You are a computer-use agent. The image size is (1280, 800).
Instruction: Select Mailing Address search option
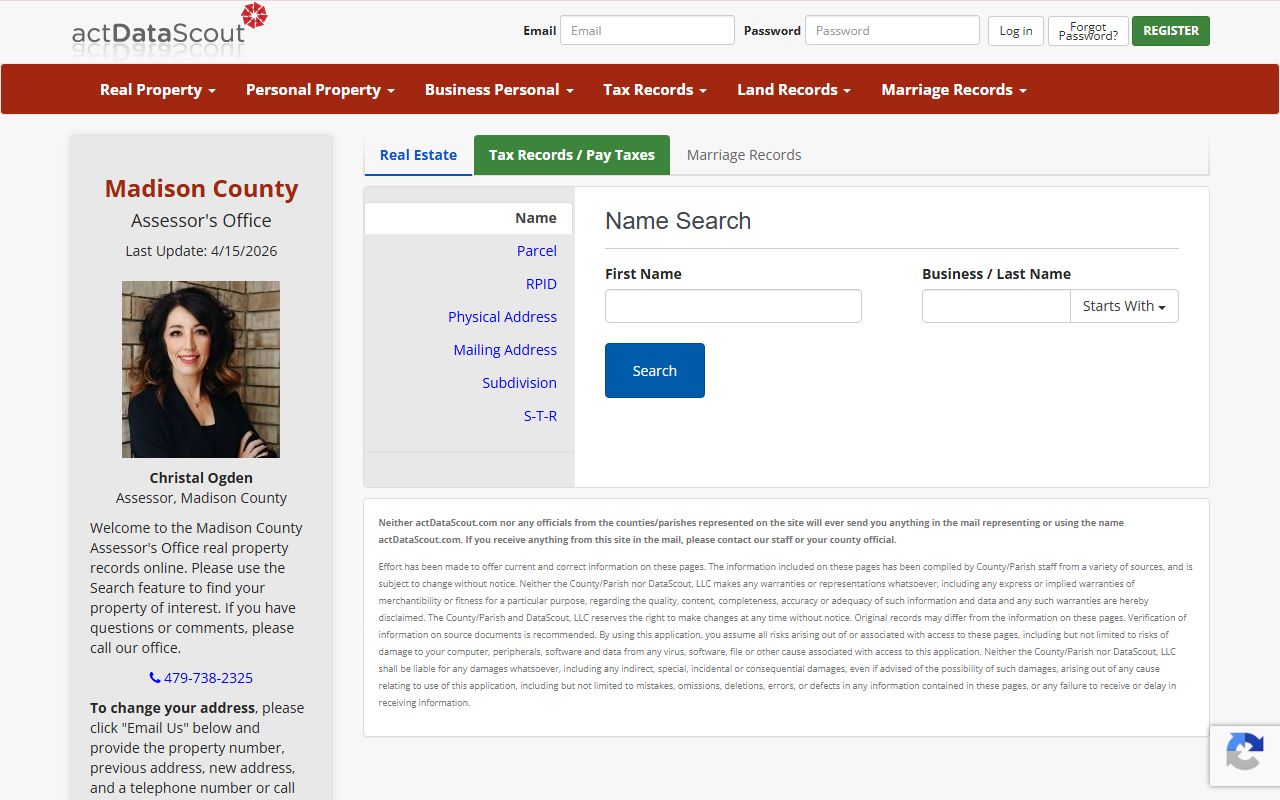[x=505, y=350]
